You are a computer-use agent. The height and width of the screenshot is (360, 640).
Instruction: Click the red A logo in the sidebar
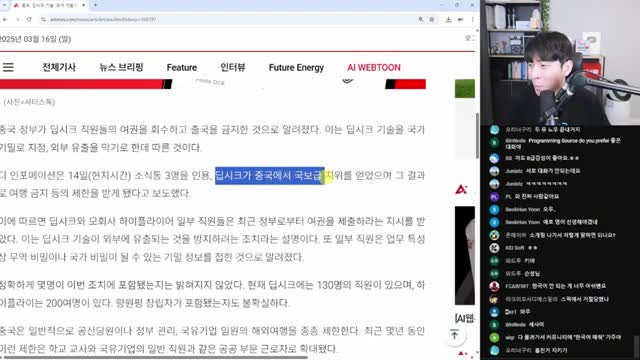[461, 189]
